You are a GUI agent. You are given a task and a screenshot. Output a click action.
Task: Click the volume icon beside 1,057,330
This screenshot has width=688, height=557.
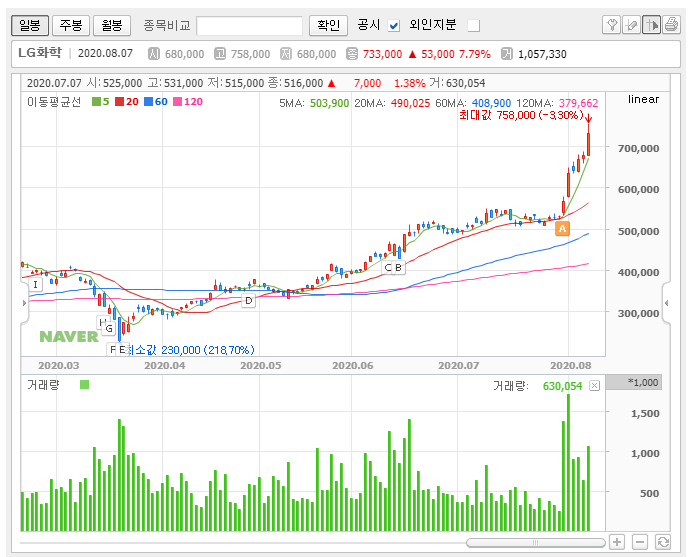pyautogui.click(x=507, y=54)
